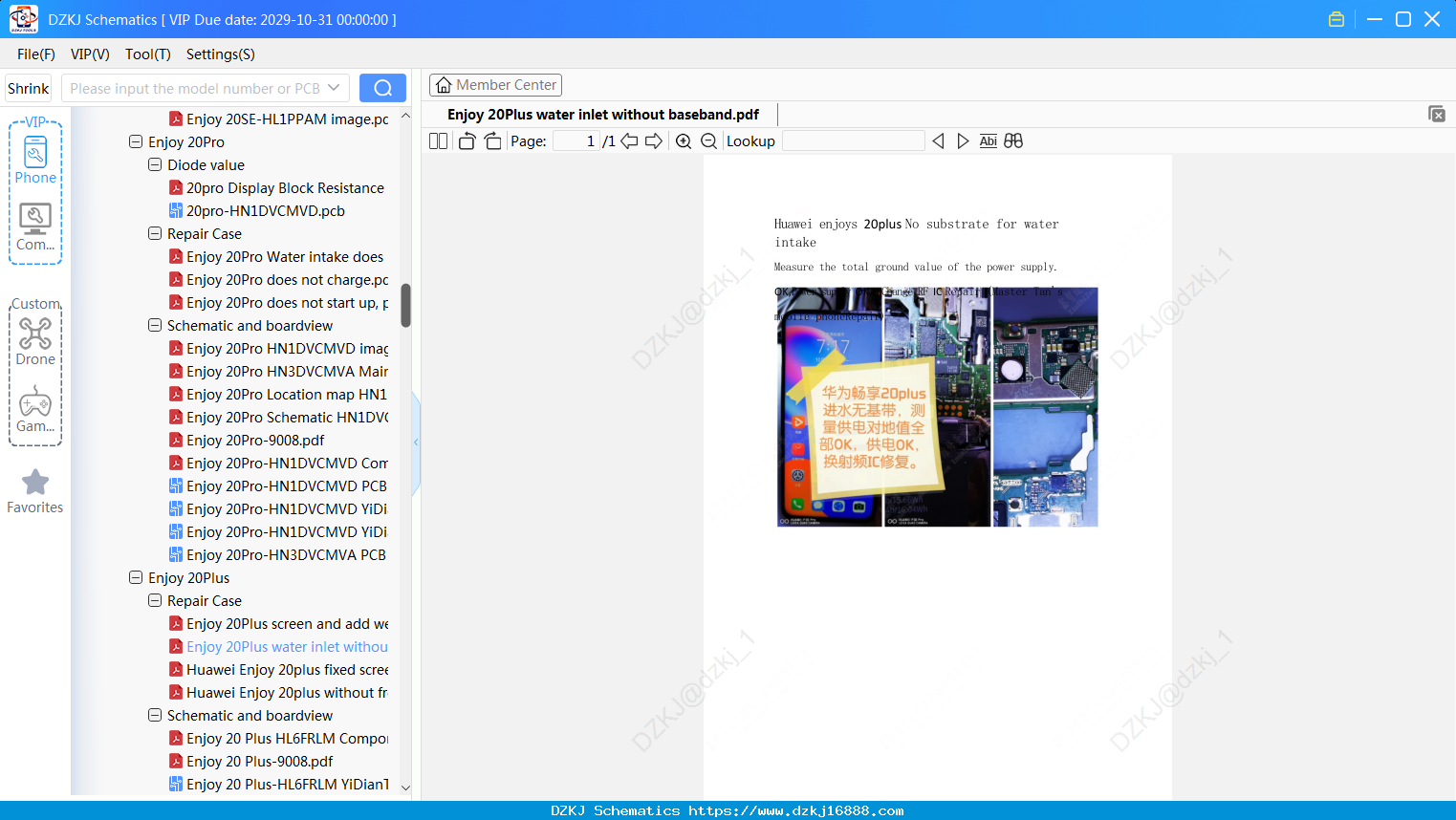Toggle two-page view in PDF toolbar
The image size is (1456, 820).
(x=438, y=141)
